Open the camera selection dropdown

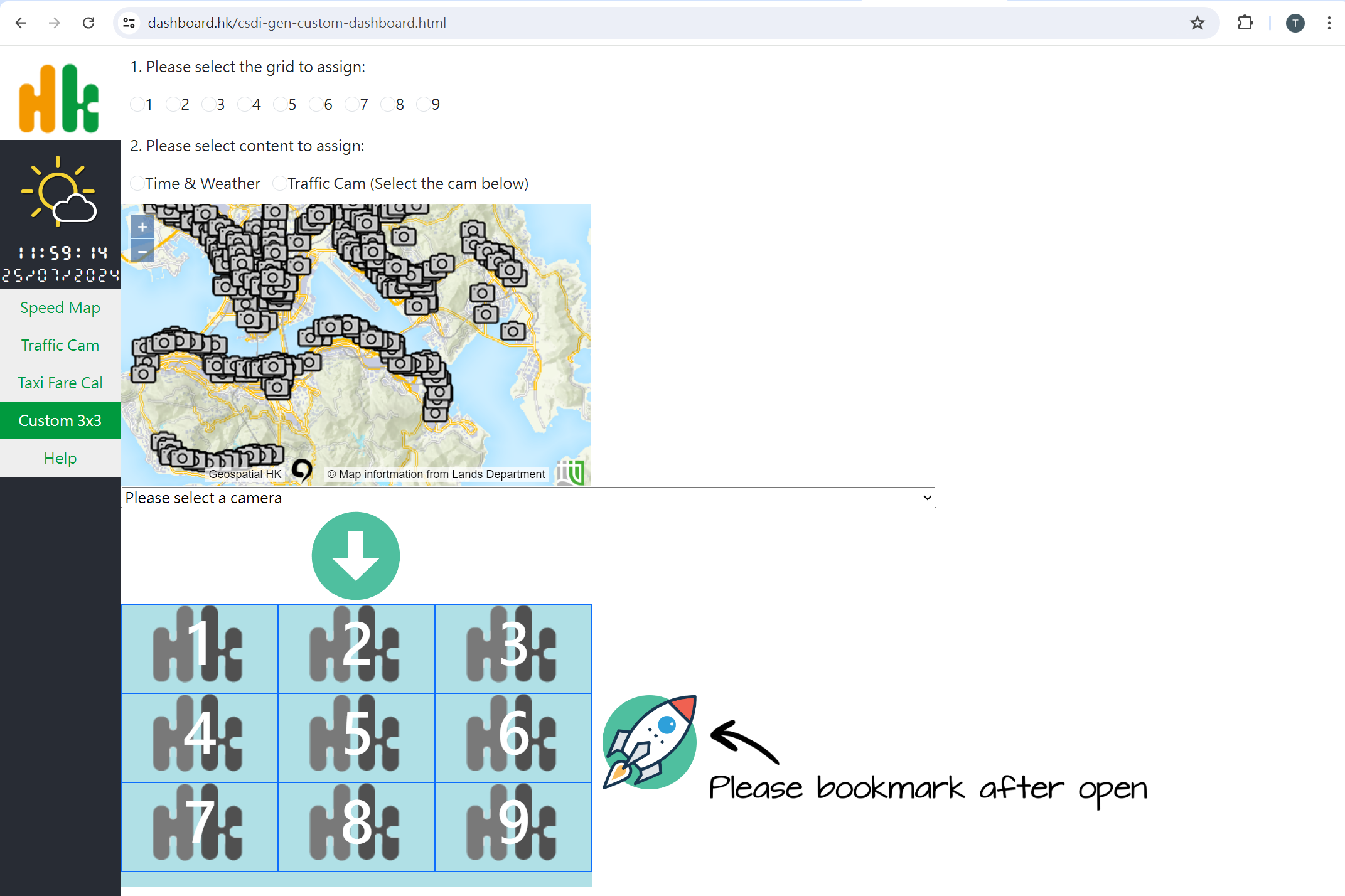528,497
